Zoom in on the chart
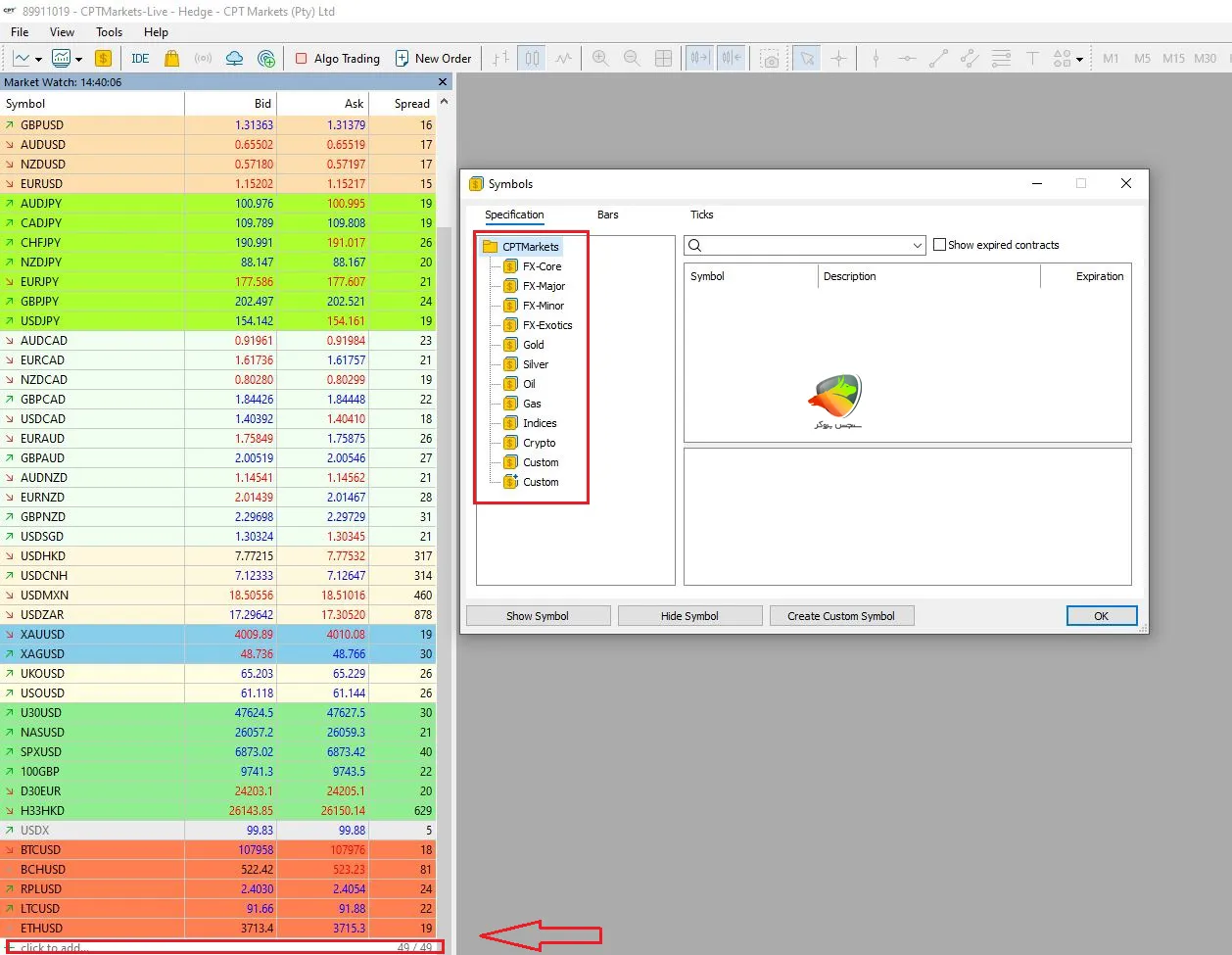The image size is (1232, 955). click(600, 59)
